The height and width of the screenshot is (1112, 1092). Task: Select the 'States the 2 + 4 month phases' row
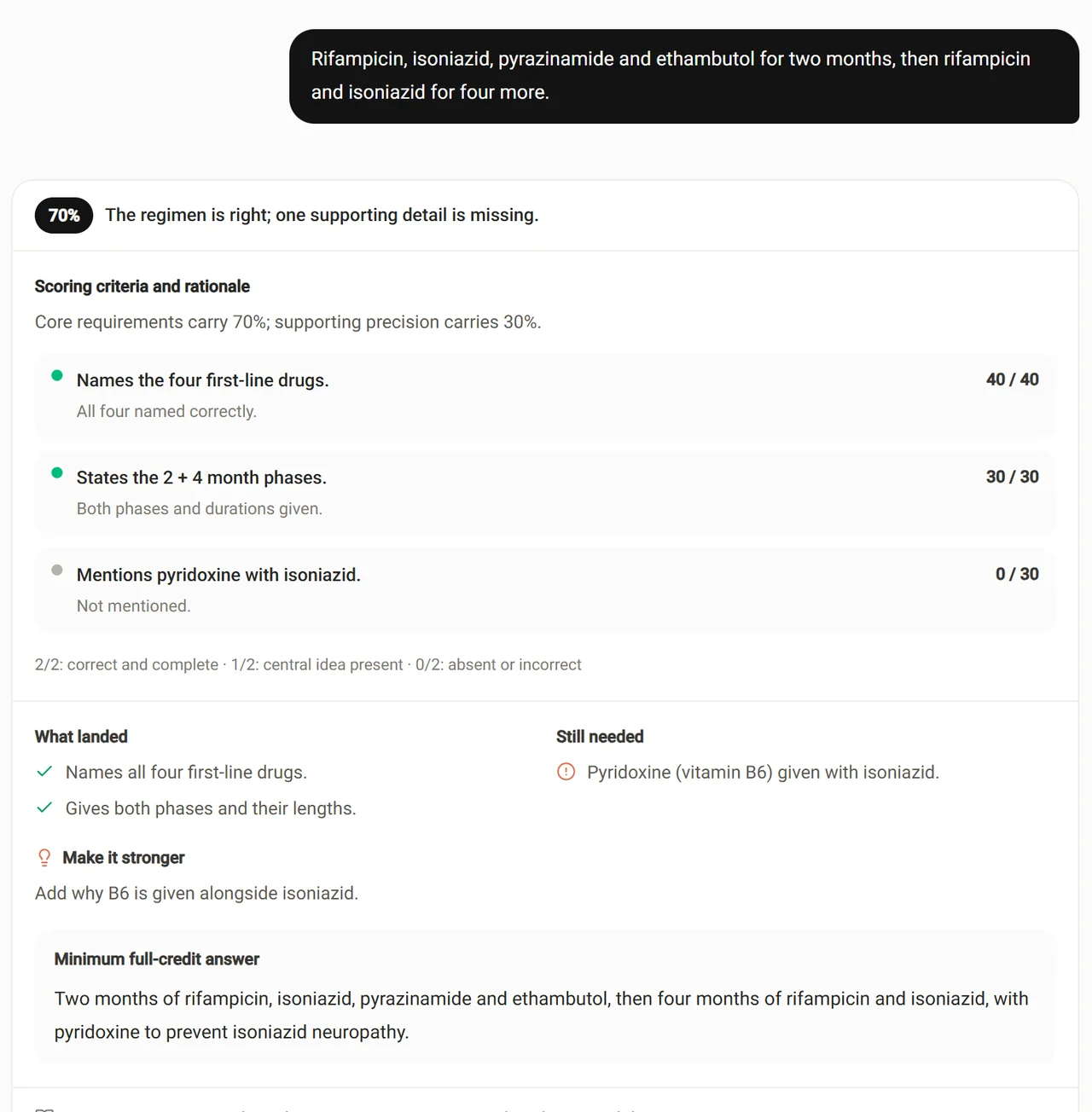click(545, 493)
